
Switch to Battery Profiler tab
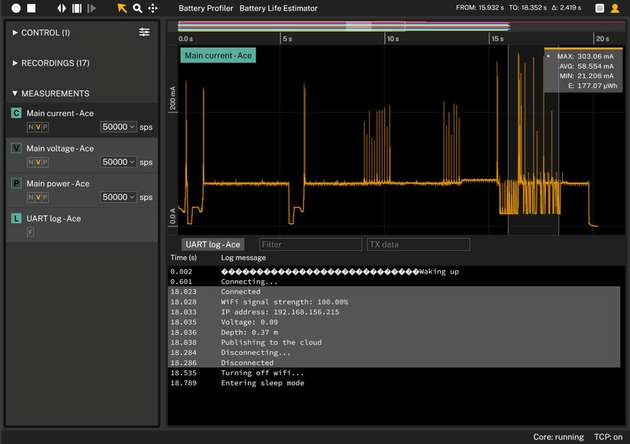click(x=205, y=8)
